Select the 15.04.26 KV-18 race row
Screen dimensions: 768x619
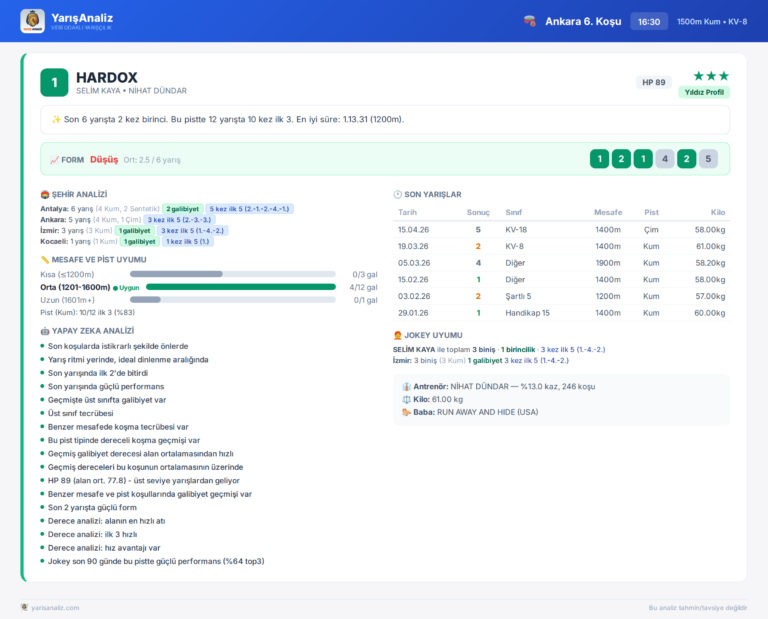click(561, 230)
